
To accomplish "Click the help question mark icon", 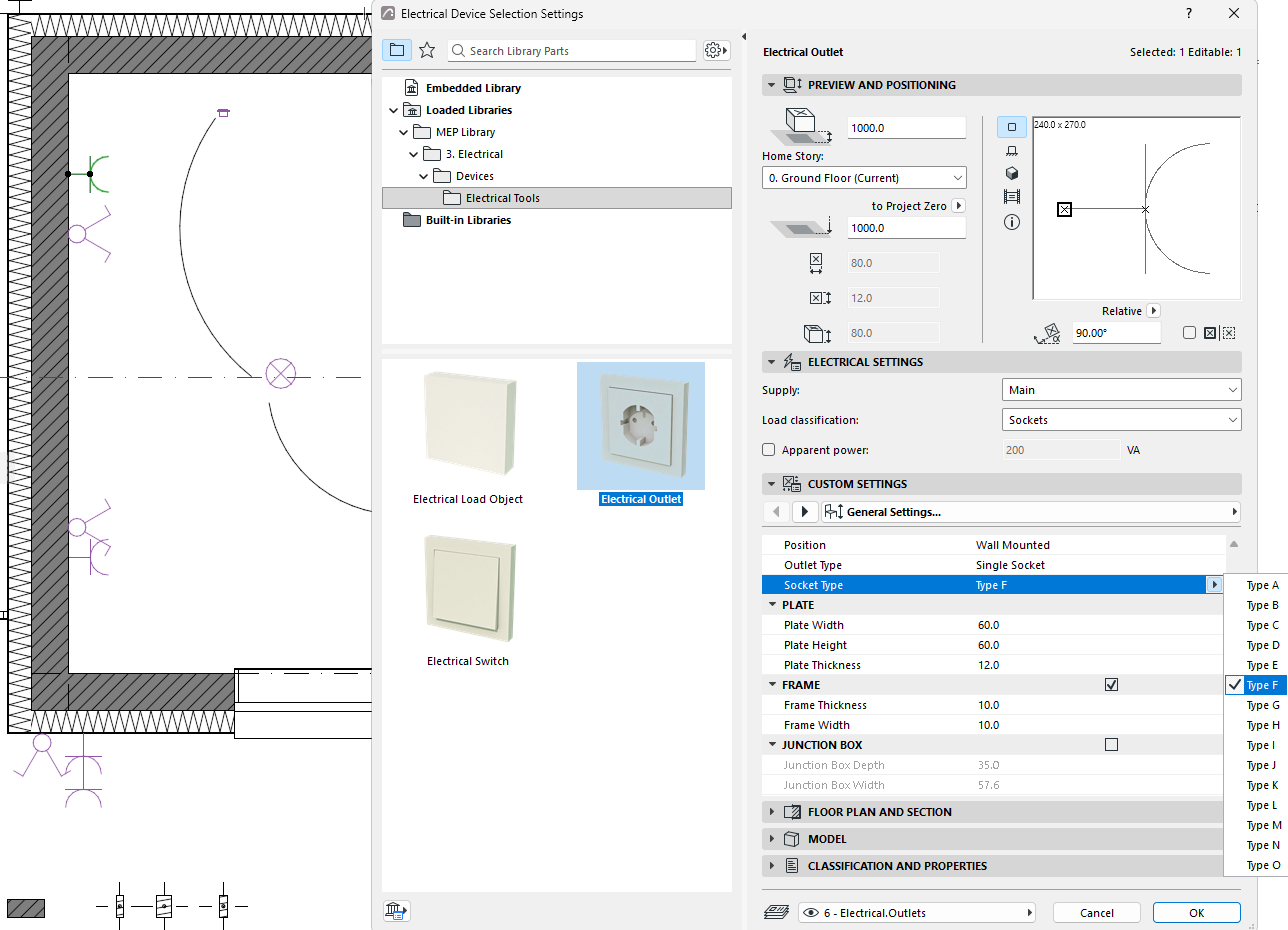I will (x=1189, y=14).
